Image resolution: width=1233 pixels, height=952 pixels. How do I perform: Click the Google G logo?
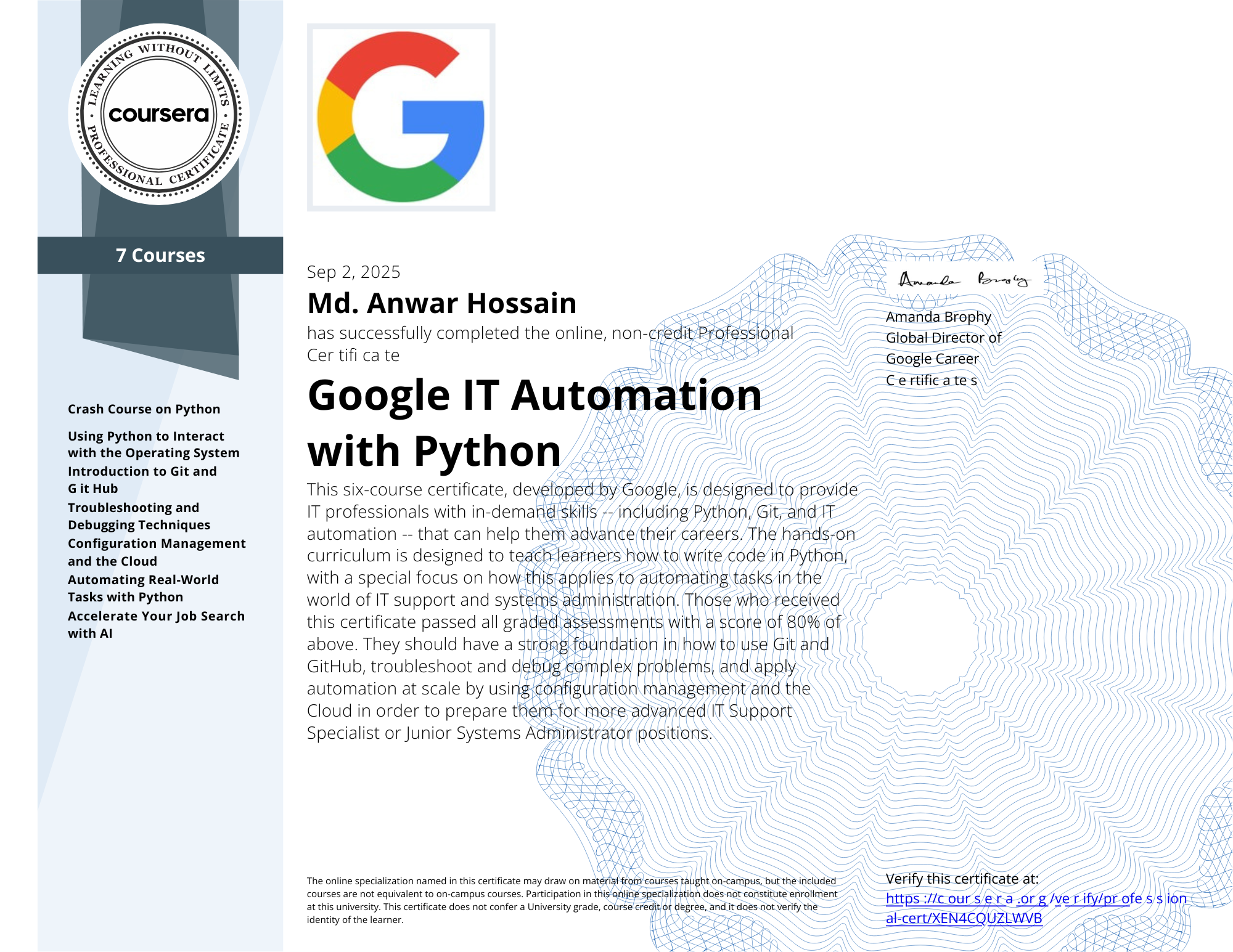401,117
